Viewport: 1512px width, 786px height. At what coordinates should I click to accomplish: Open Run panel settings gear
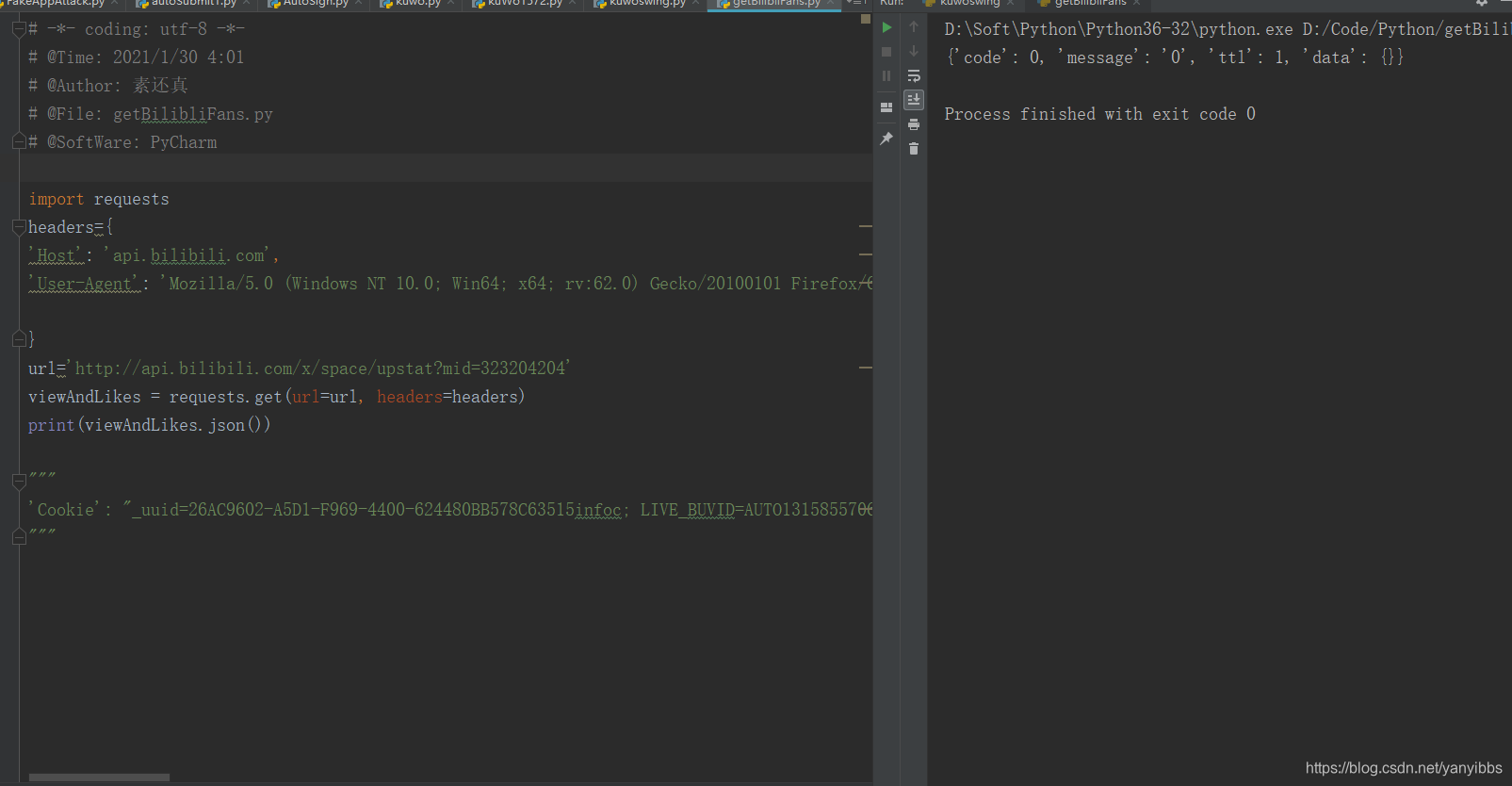[x=1482, y=3]
